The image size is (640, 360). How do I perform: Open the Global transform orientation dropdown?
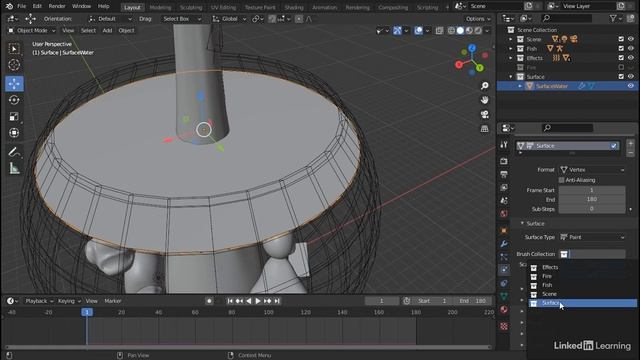pyautogui.click(x=229, y=19)
